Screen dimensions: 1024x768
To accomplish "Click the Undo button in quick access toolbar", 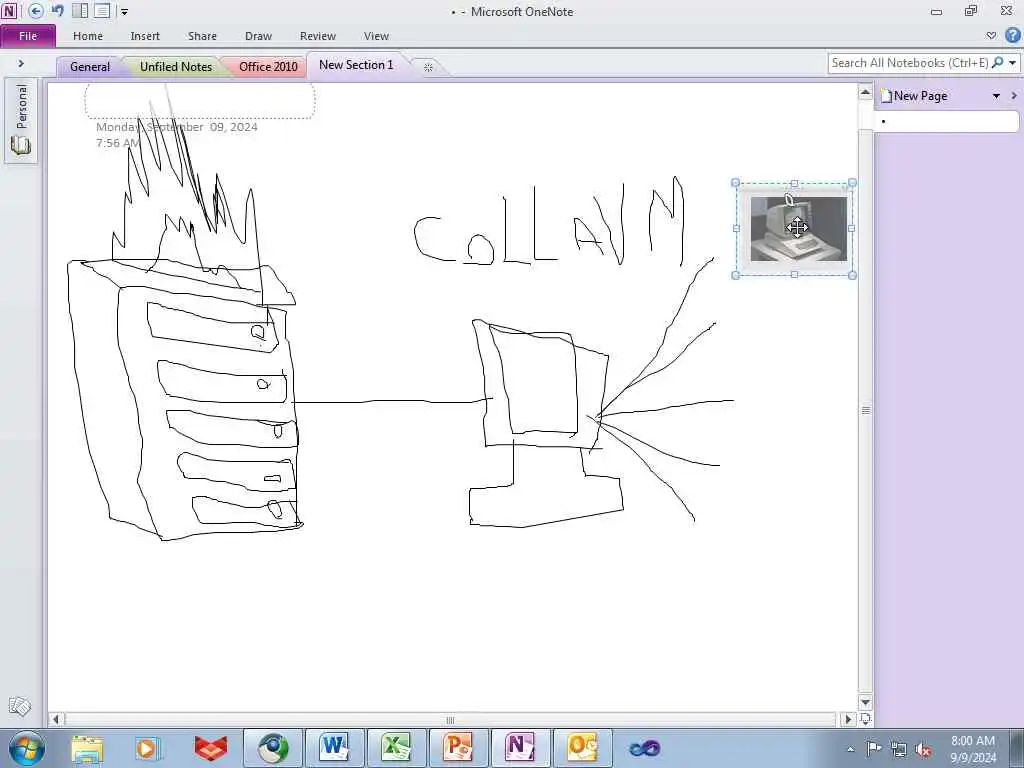I will 58,11.
